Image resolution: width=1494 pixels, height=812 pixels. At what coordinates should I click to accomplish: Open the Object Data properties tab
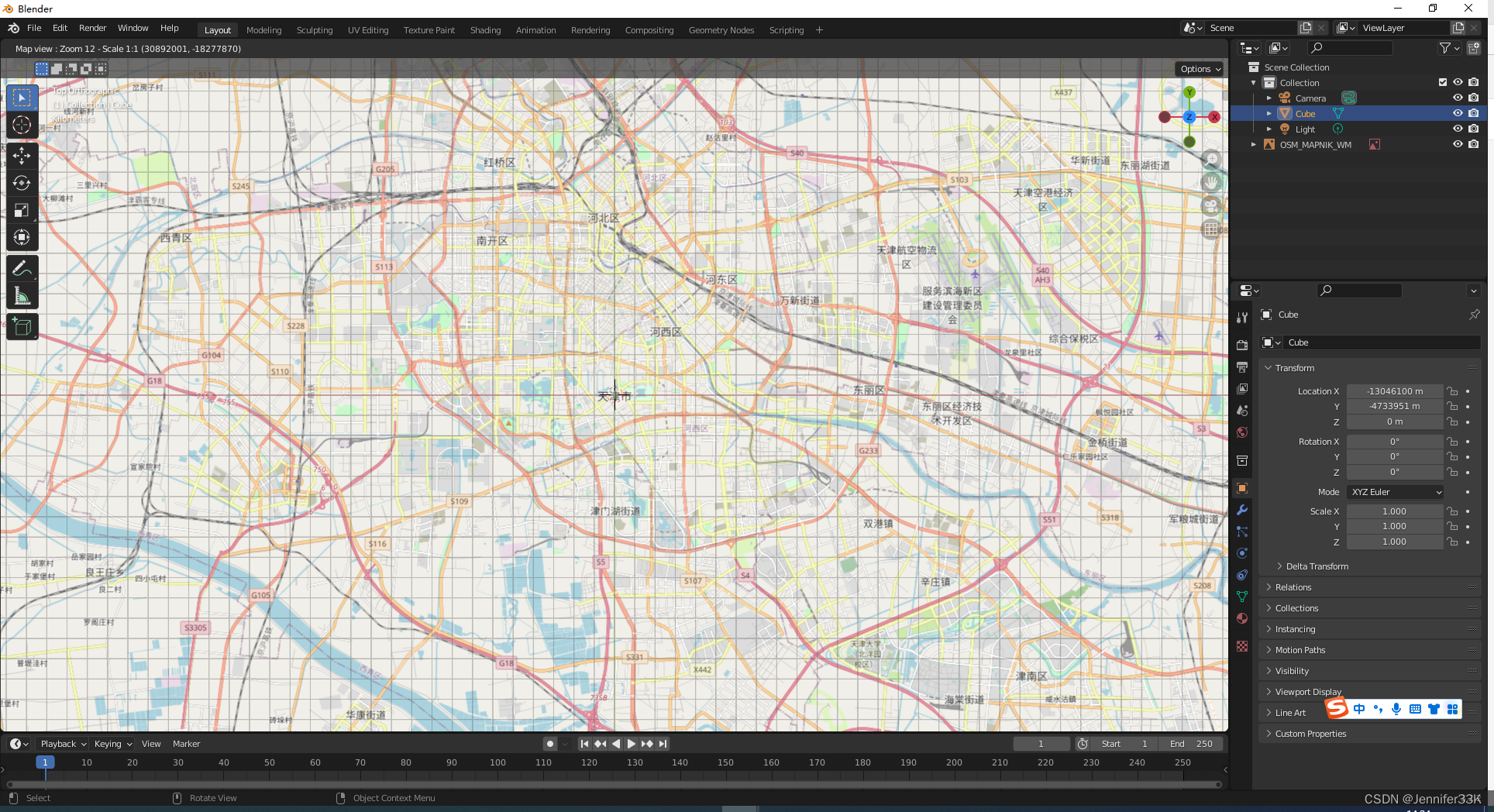[1242, 597]
